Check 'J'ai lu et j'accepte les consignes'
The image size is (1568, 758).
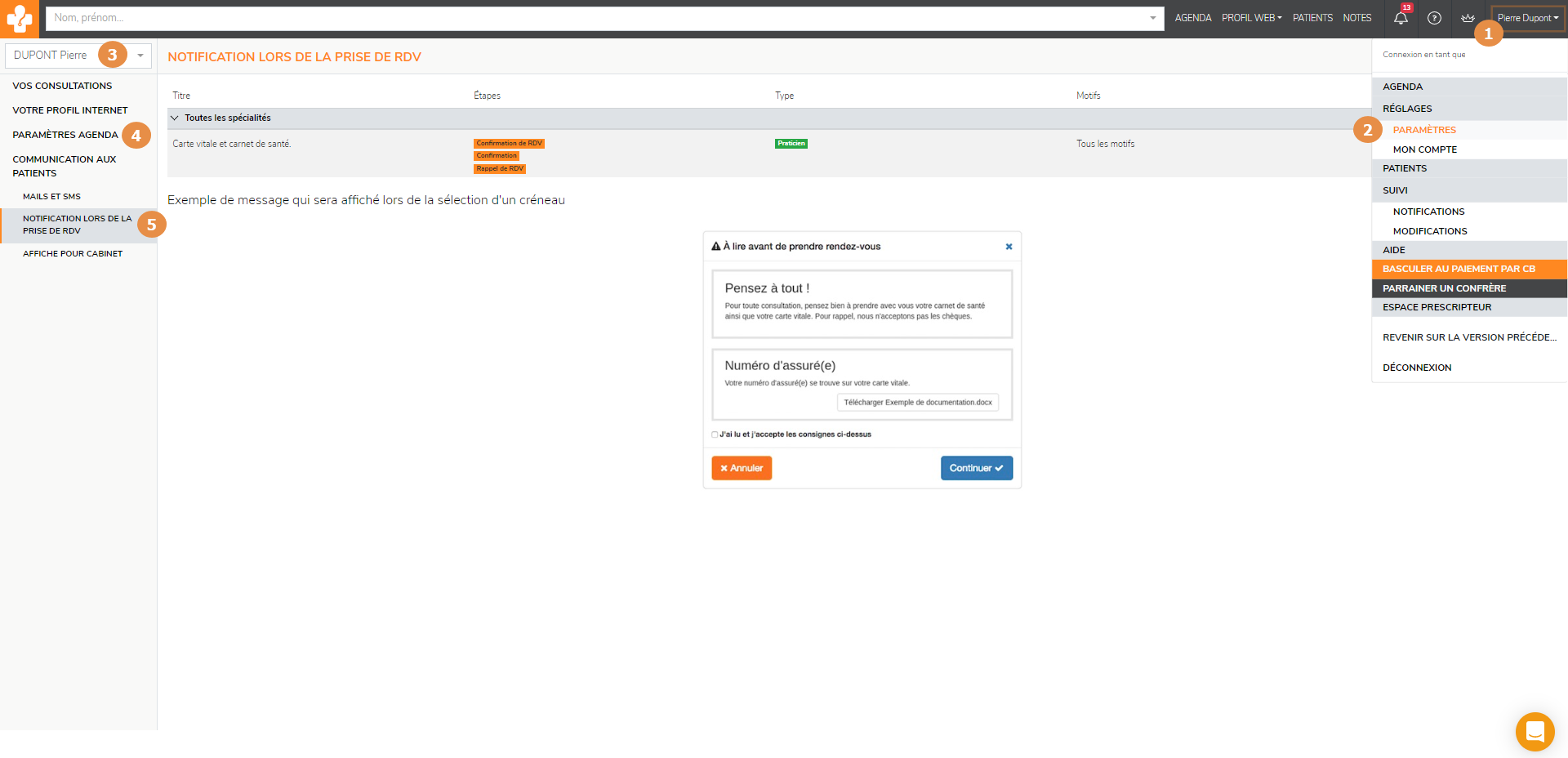tap(715, 435)
